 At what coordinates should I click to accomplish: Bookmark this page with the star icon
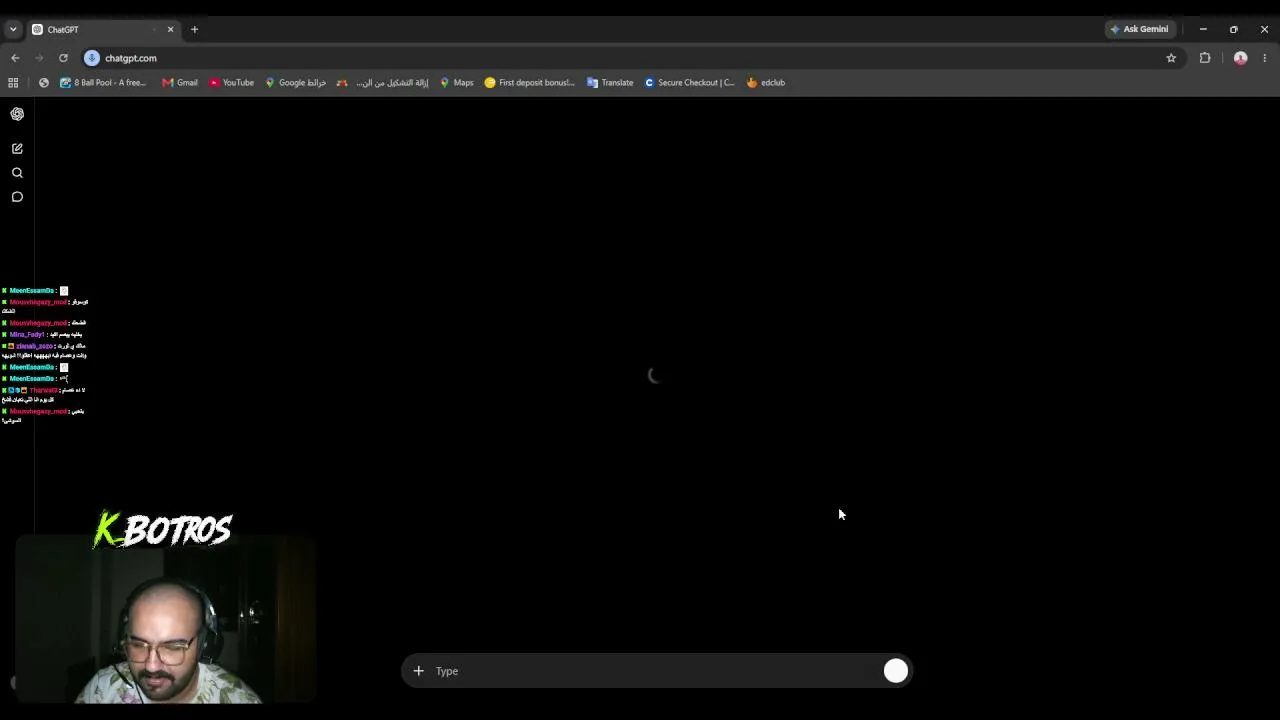tap(1171, 58)
